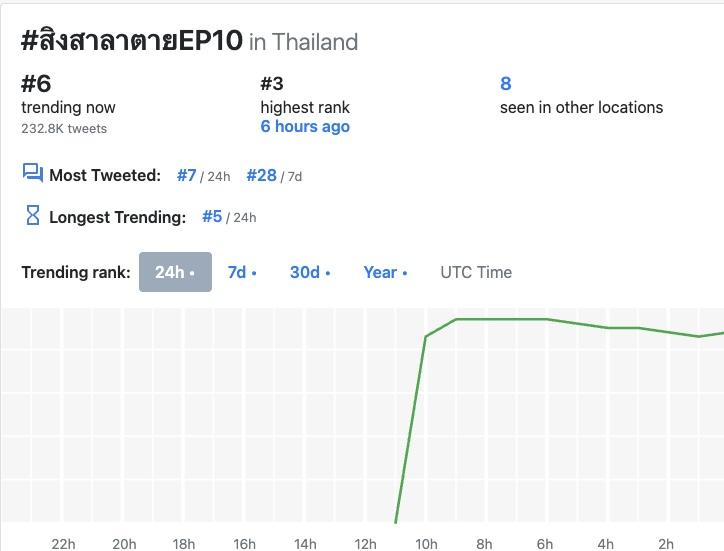Open the #28 most tweeted 7d rank
The width and height of the screenshot is (724, 551).
pyautogui.click(x=261, y=175)
